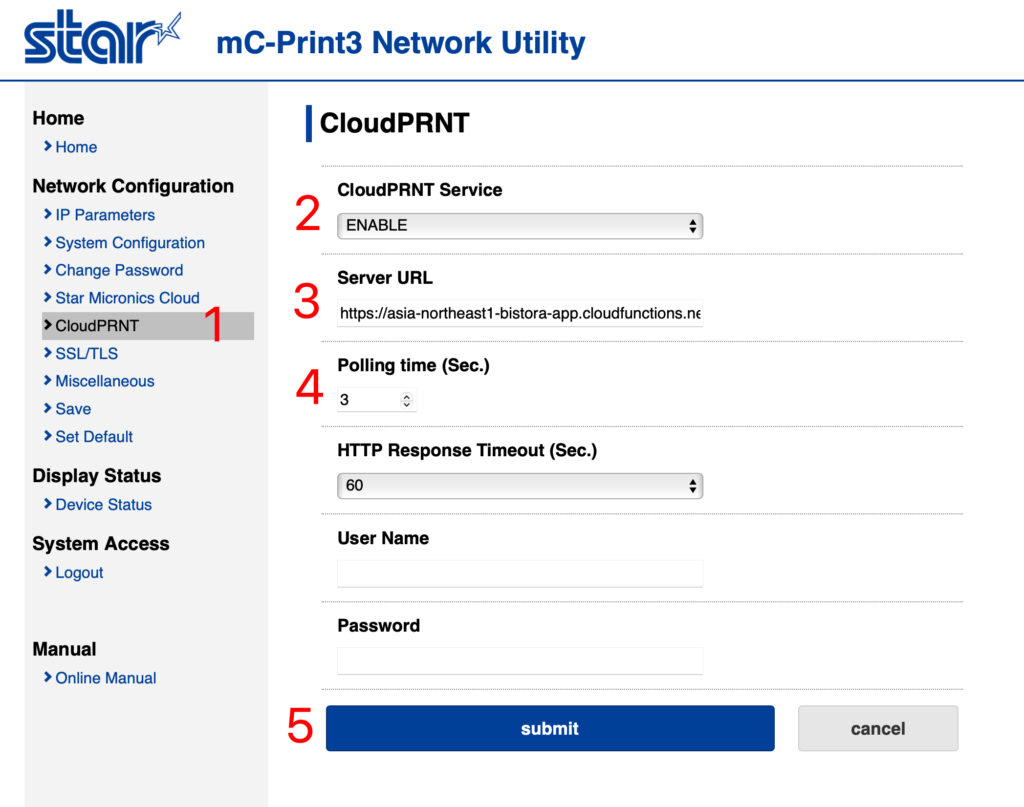Click into the Password field

coord(520,660)
